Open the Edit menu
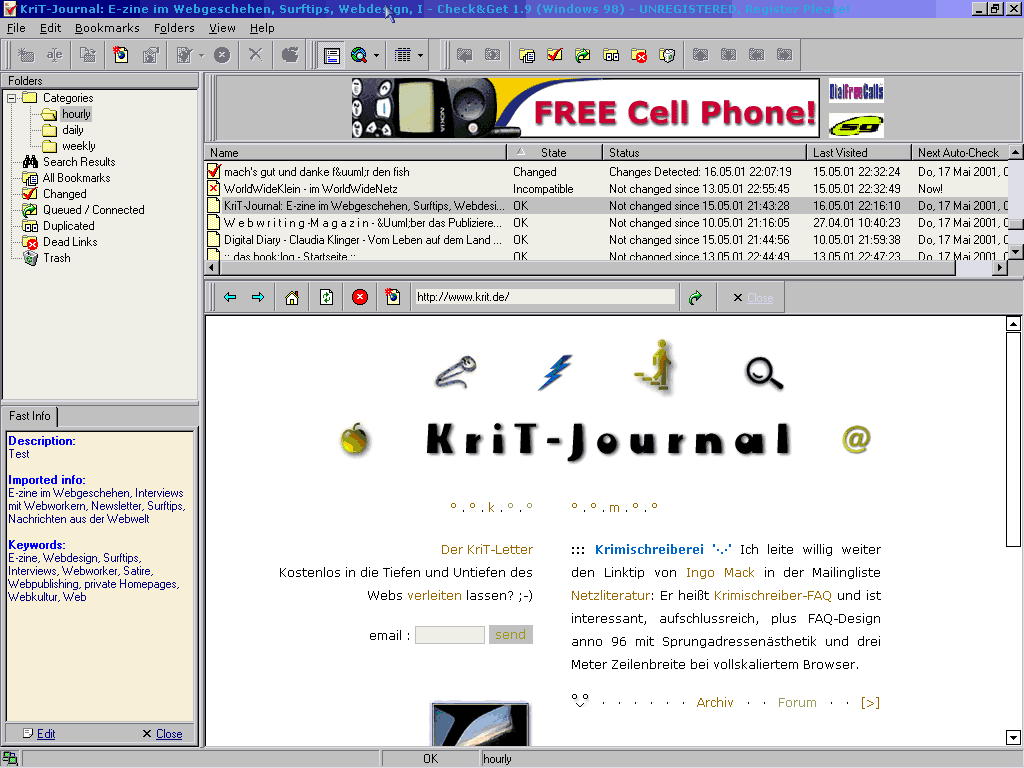This screenshot has width=1024, height=768. pyautogui.click(x=50, y=28)
